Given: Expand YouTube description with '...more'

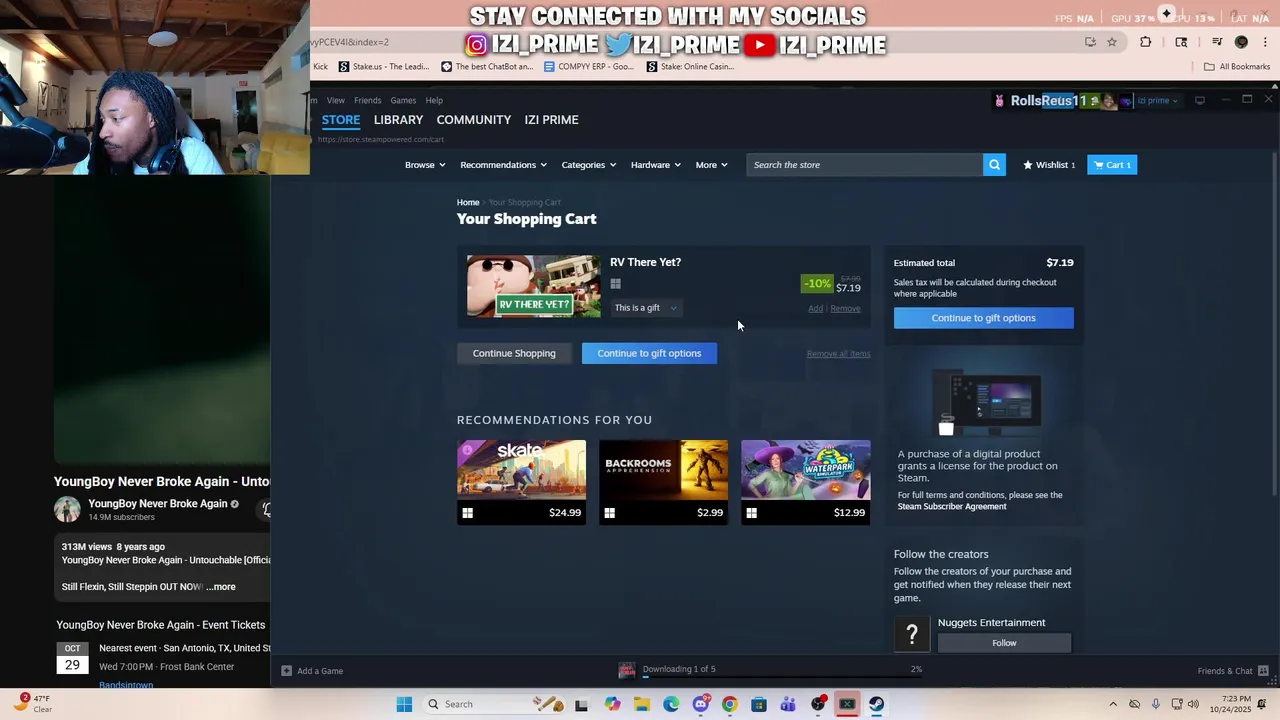Looking at the screenshot, I should click(222, 587).
